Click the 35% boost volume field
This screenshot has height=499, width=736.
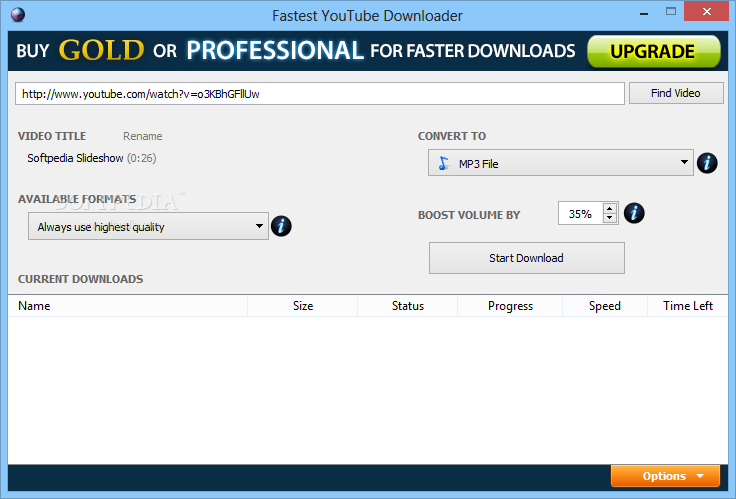coord(581,214)
